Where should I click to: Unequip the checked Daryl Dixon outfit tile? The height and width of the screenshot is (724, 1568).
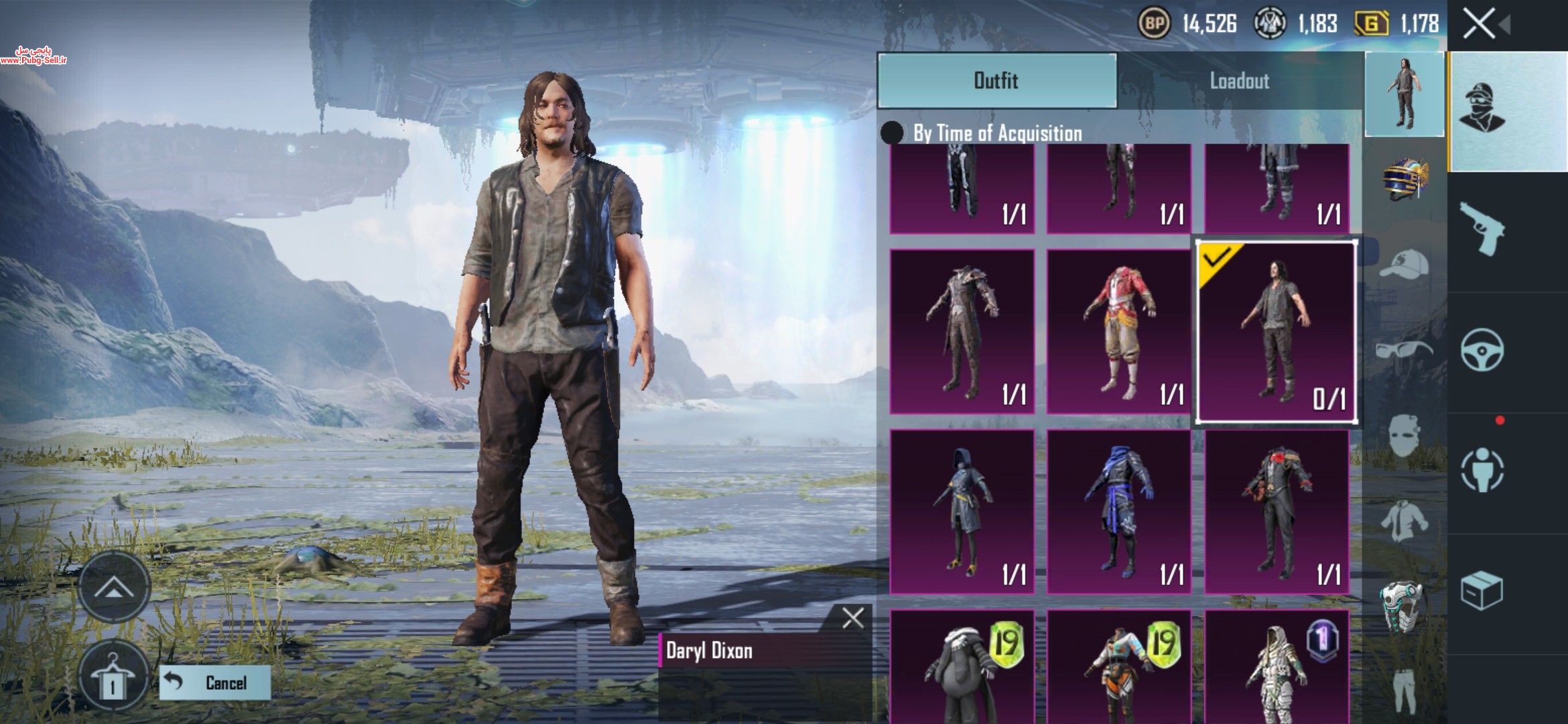(x=1277, y=333)
